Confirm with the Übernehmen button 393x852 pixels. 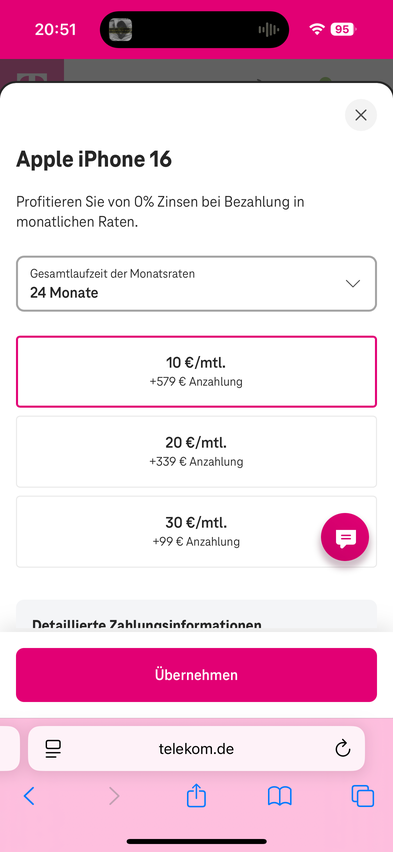[196, 675]
